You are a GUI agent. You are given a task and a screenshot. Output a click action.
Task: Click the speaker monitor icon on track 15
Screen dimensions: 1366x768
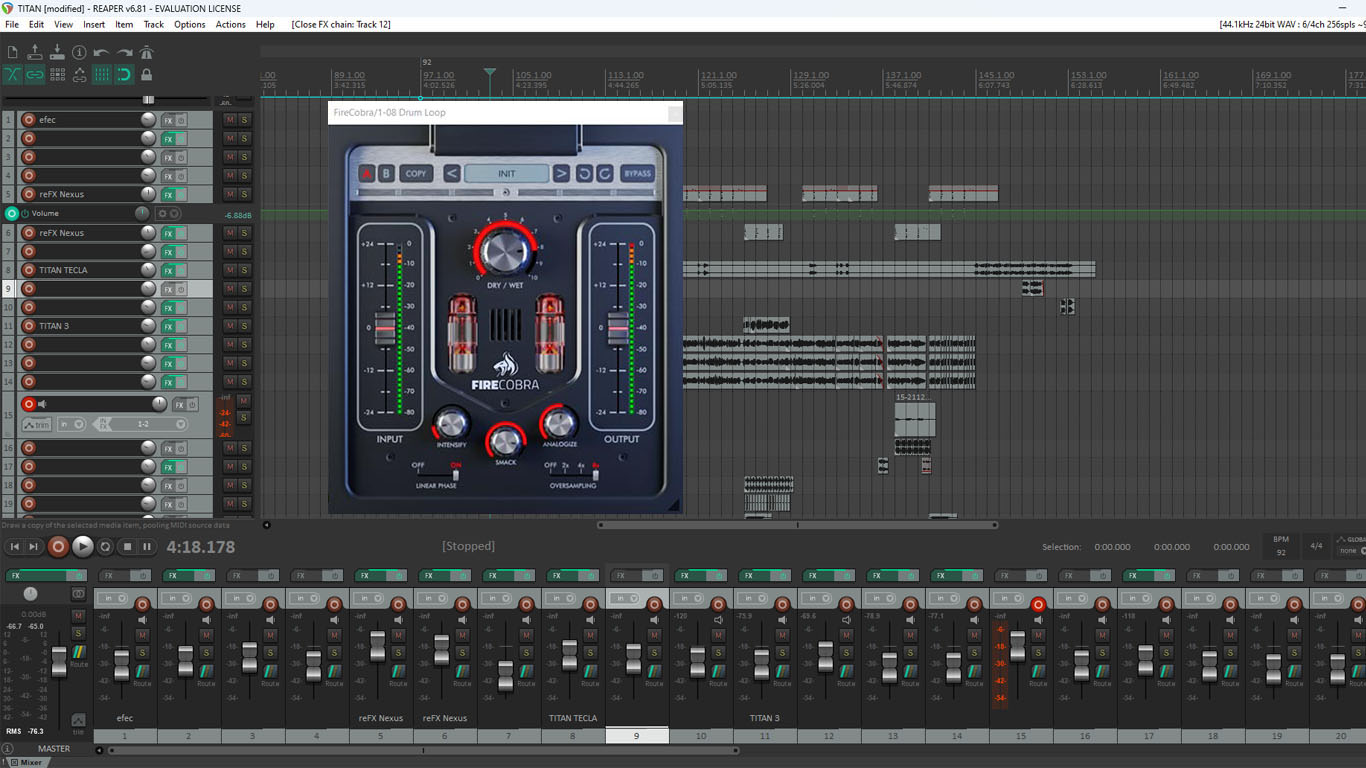pyautogui.click(x=41, y=404)
